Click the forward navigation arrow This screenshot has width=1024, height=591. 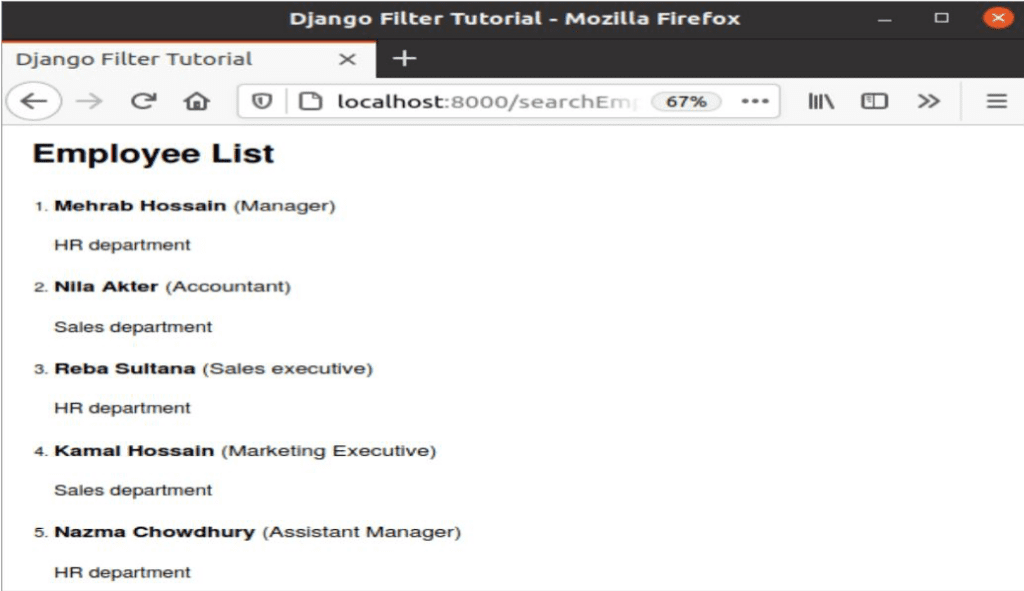pos(89,101)
